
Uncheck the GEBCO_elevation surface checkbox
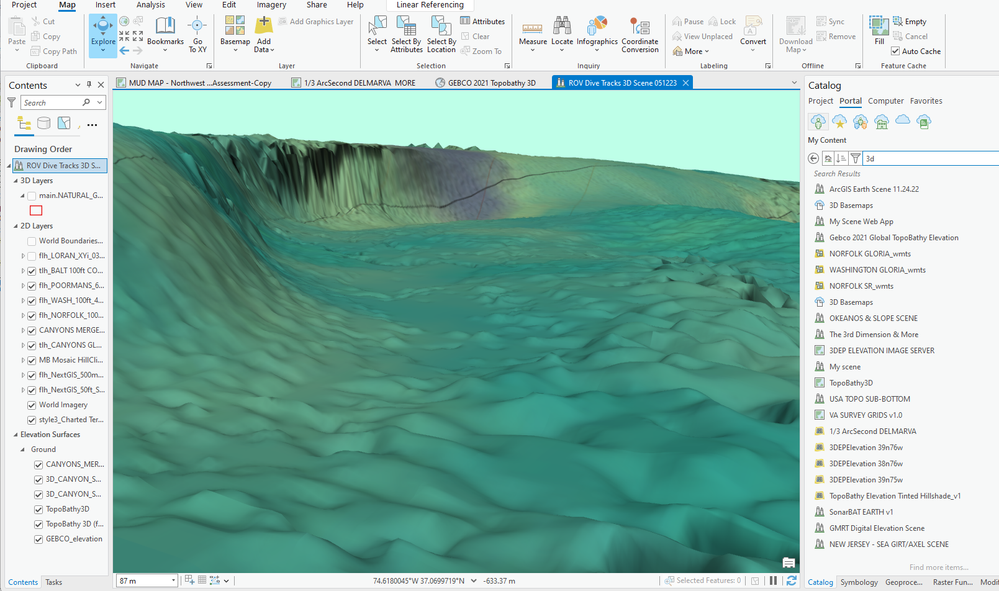point(38,538)
